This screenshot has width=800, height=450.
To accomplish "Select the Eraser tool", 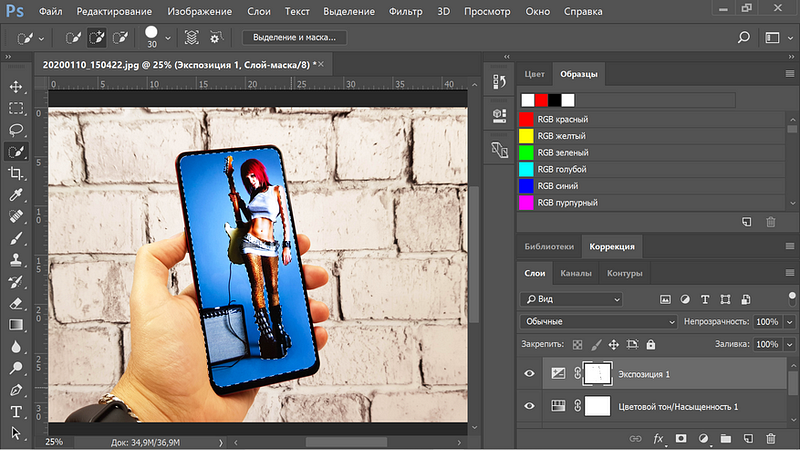I will pos(16,304).
